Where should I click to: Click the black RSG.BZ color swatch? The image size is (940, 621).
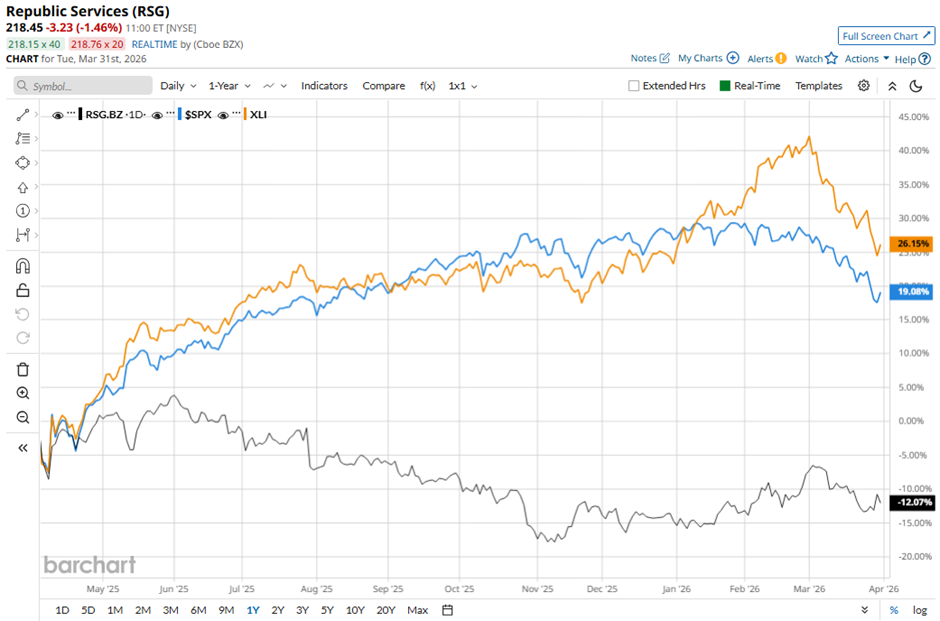pos(80,114)
